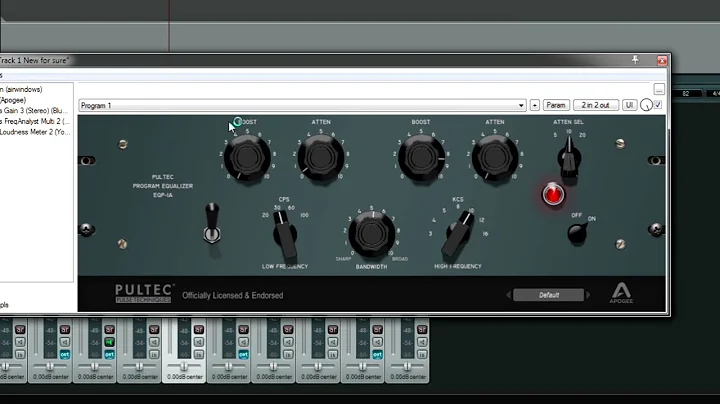Click the Apogee logo
The width and height of the screenshot is (720, 404).
click(x=621, y=292)
